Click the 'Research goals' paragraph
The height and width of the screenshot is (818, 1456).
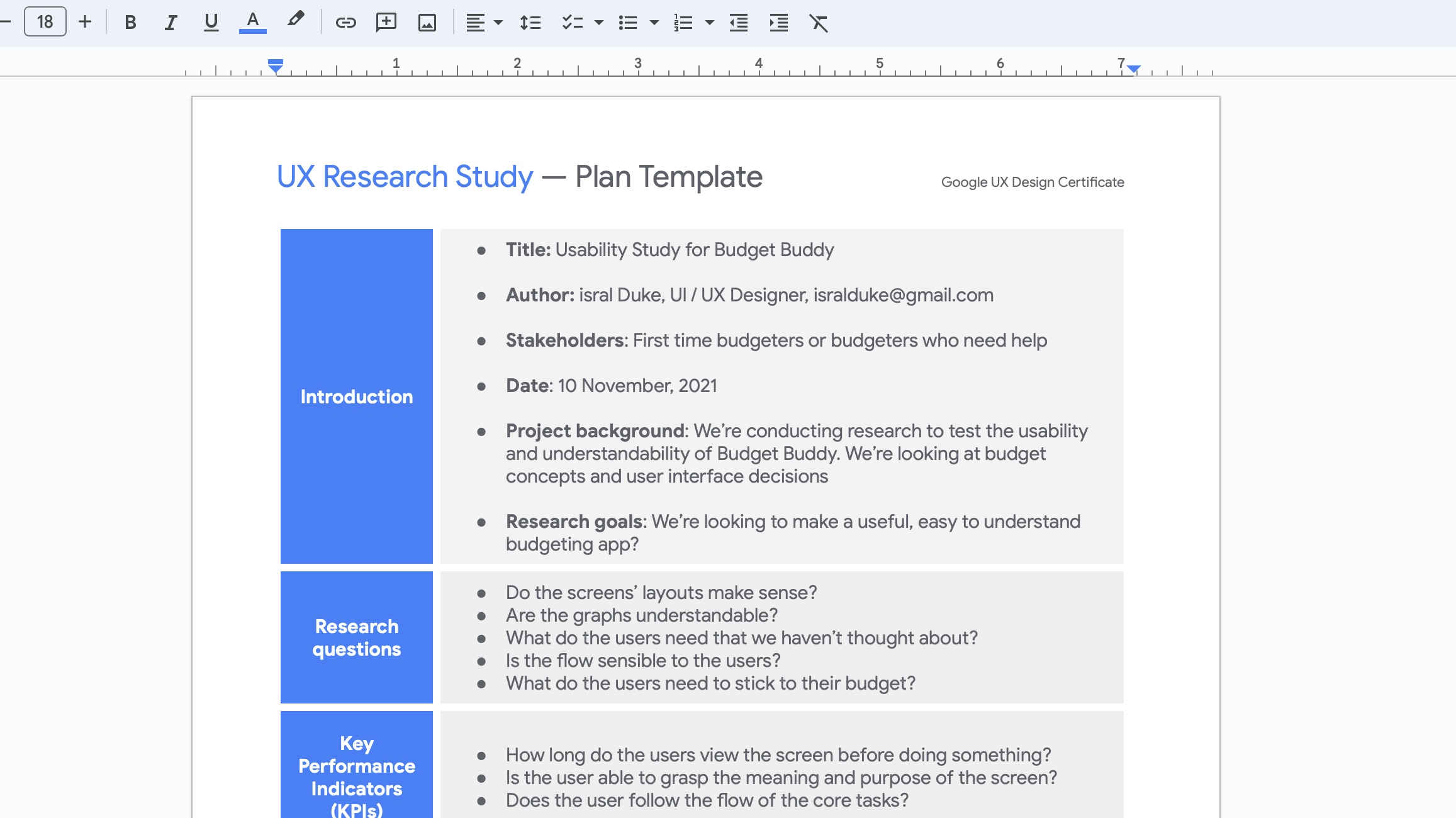(x=793, y=533)
